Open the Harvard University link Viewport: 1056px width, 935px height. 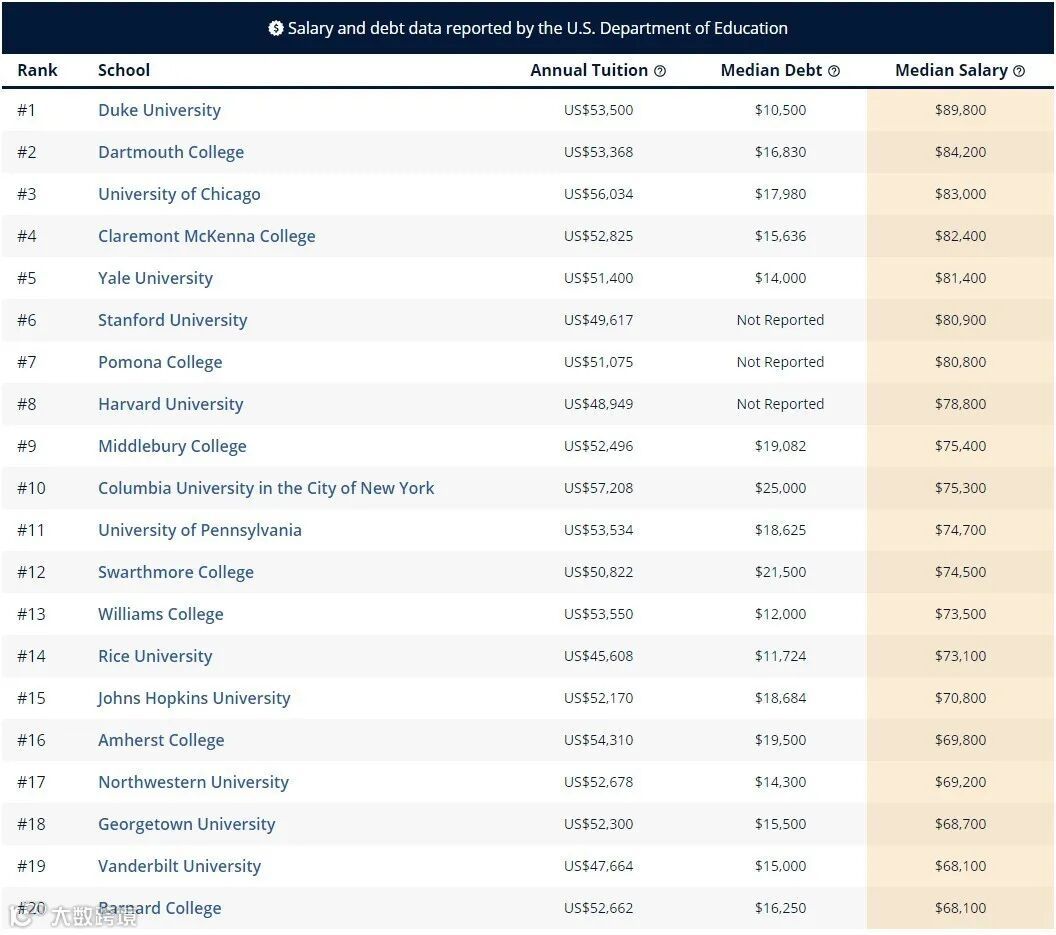(170, 404)
